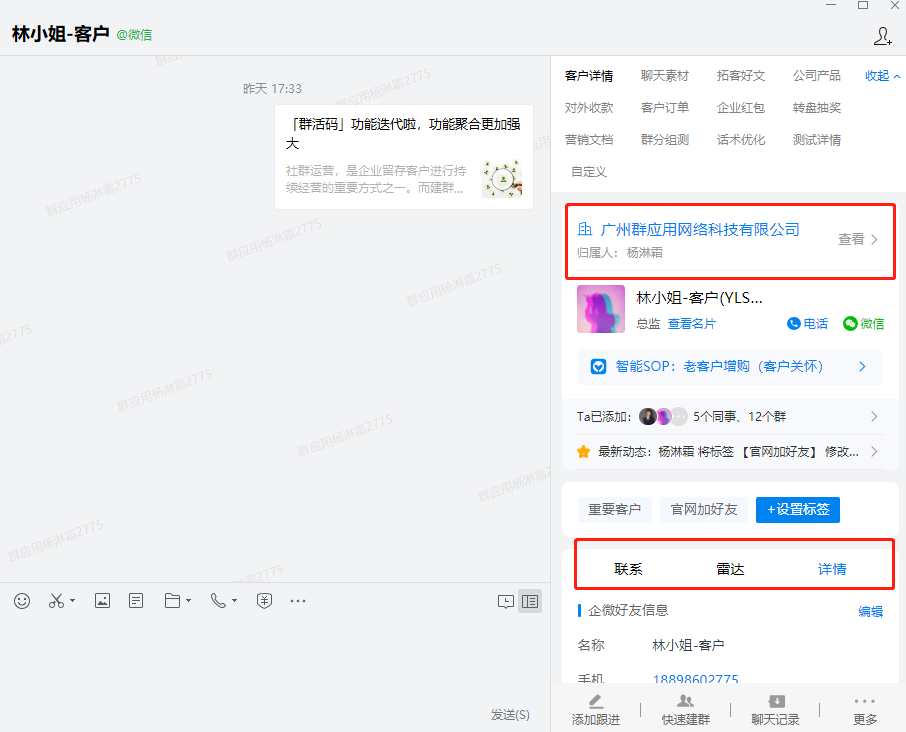Open the emoji picker in chat toolbar
Screen dimensions: 906x732
22,601
